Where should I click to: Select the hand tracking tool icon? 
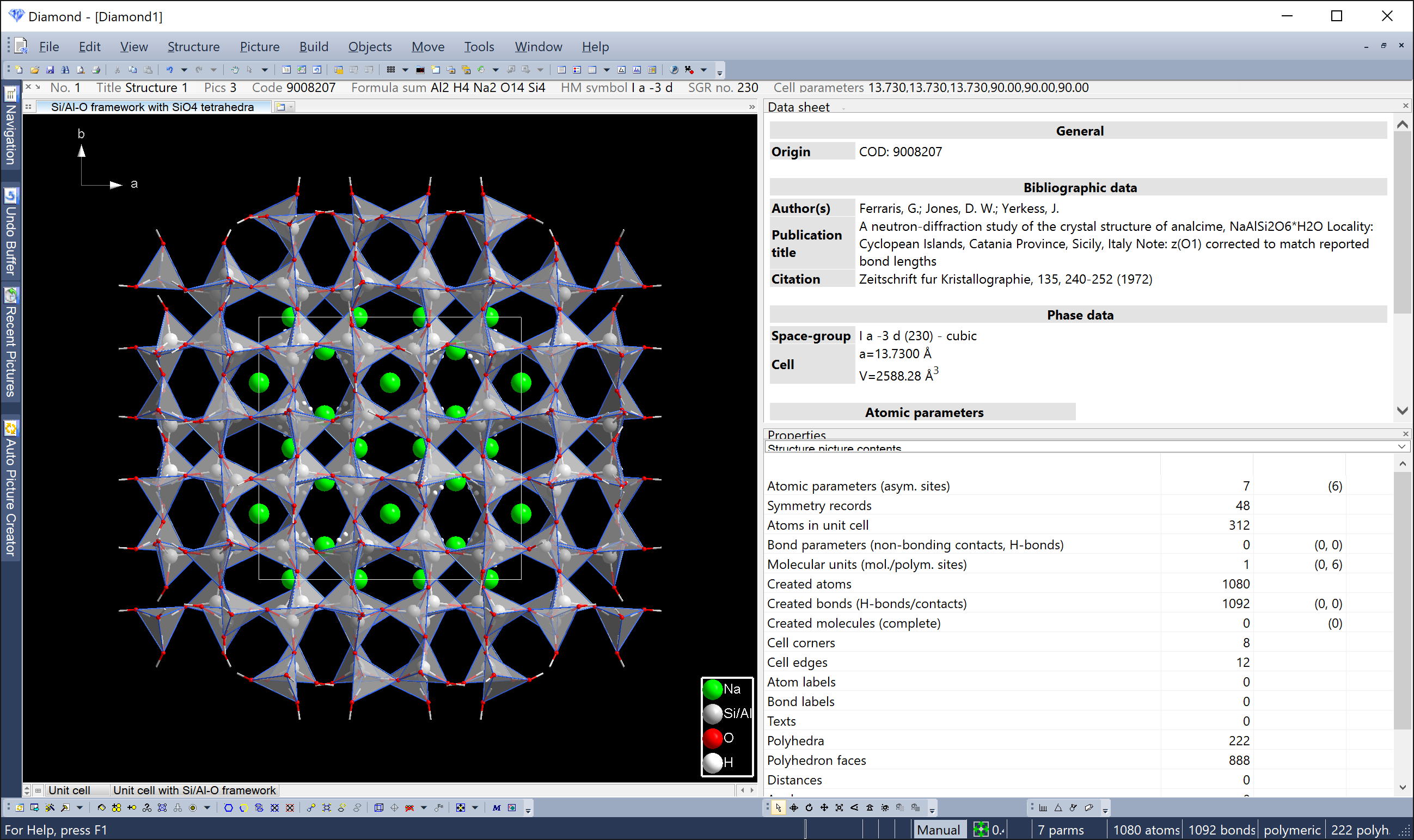(x=234, y=70)
